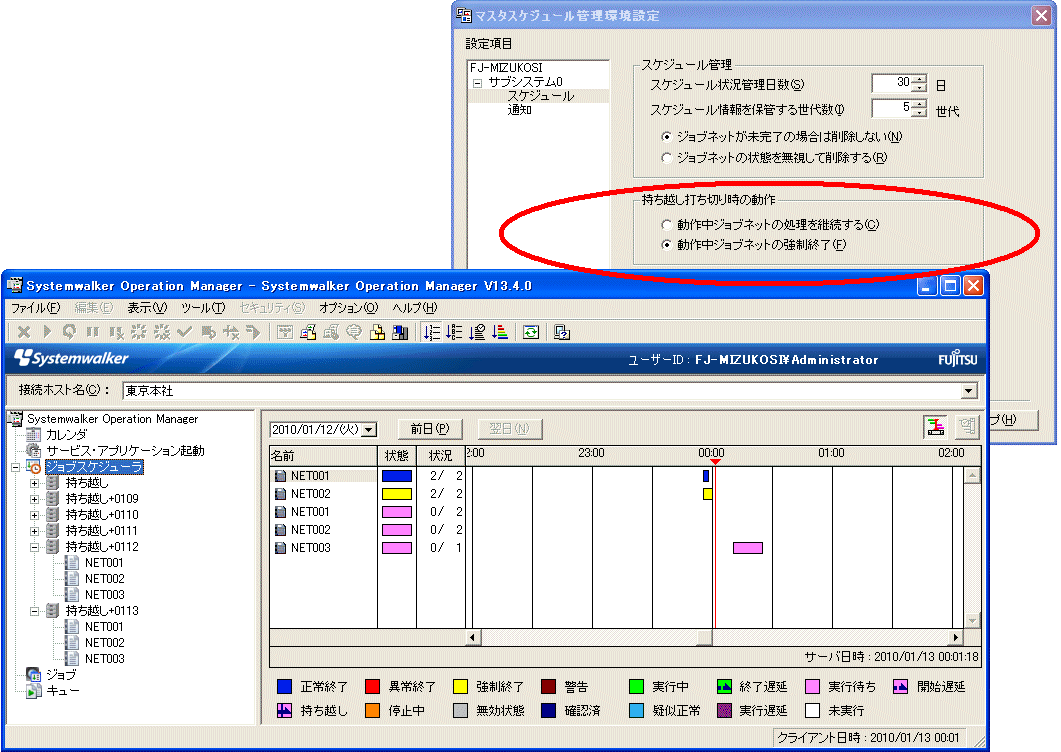Click the timeline horizontal scrollbar right arrow
Image resolution: width=1061 pixels, height=752 pixels.
point(955,637)
